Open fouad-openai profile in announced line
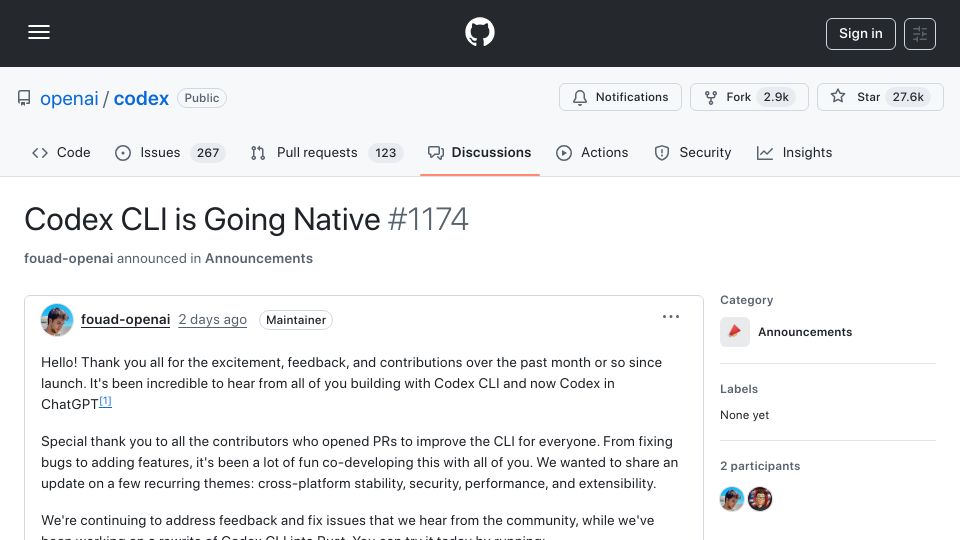The width and height of the screenshot is (960, 540). [69, 258]
